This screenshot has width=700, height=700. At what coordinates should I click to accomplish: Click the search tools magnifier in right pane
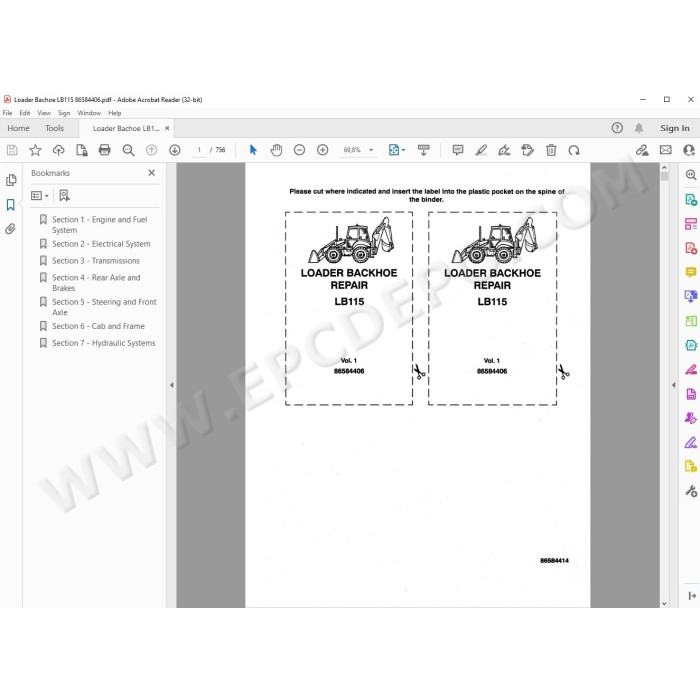click(691, 175)
